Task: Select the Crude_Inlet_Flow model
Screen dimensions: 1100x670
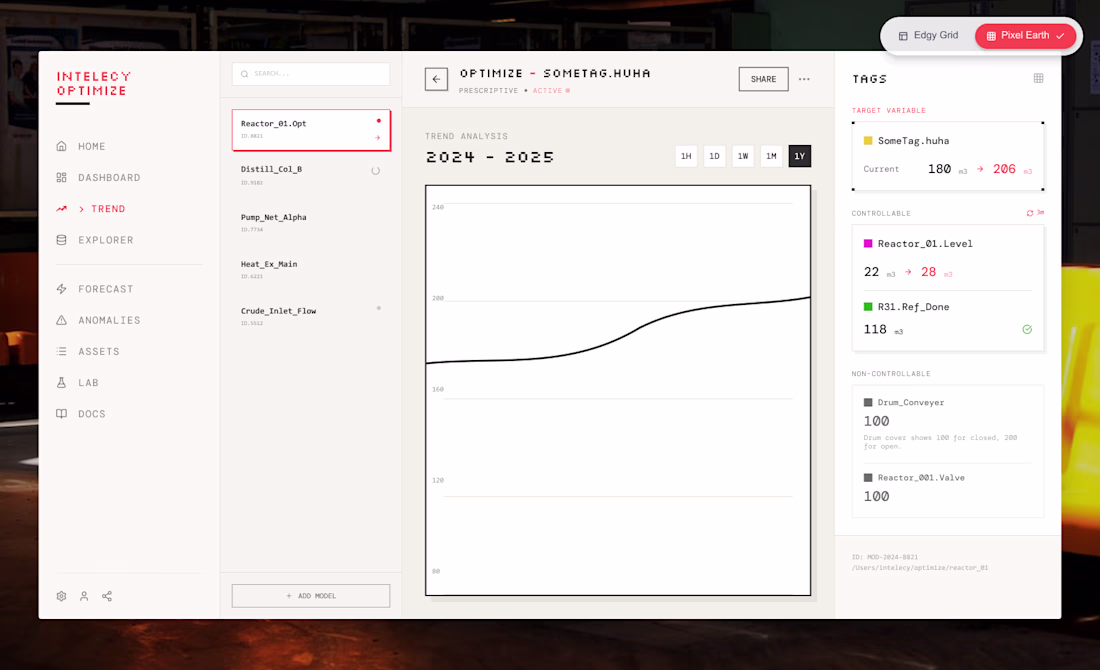Action: (x=311, y=316)
